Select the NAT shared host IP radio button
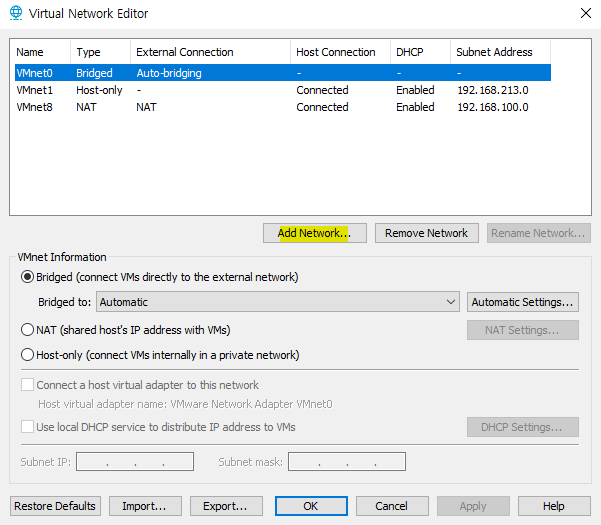The height and width of the screenshot is (525, 601). (27, 330)
